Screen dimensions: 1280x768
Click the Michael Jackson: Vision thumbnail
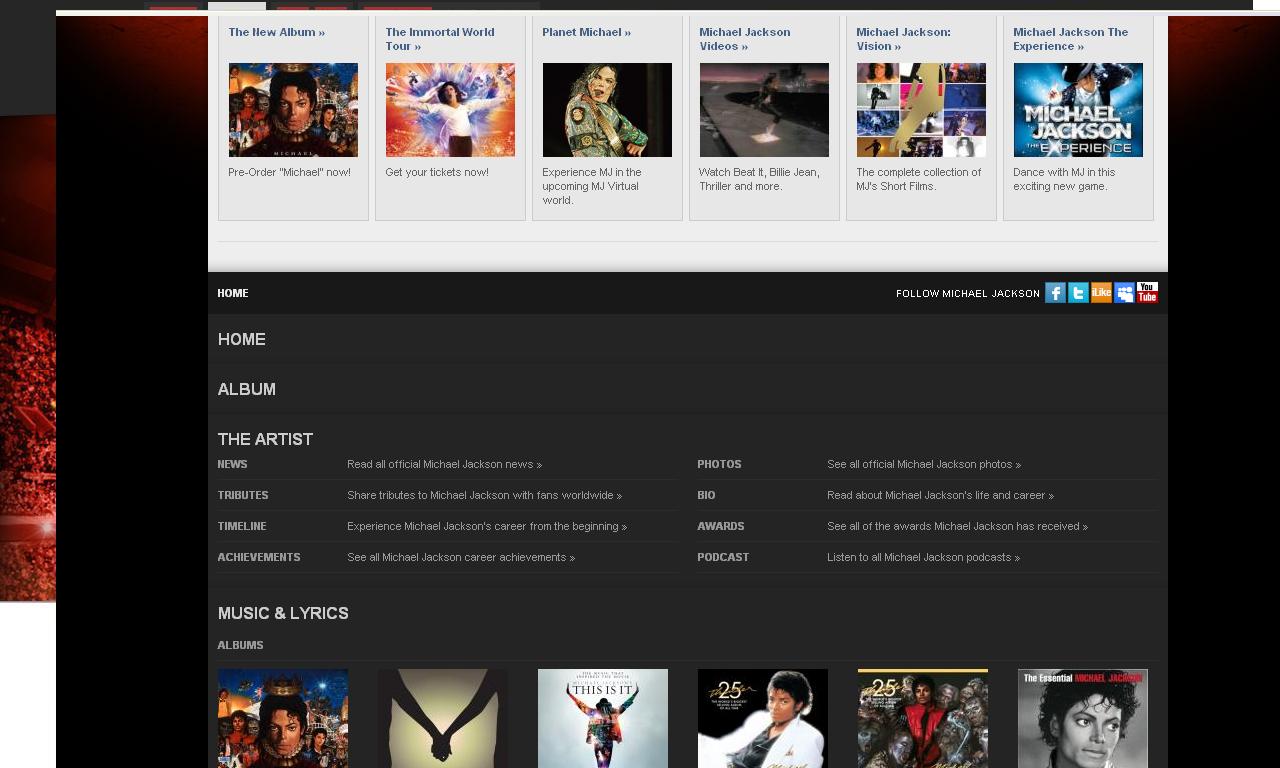coord(921,110)
